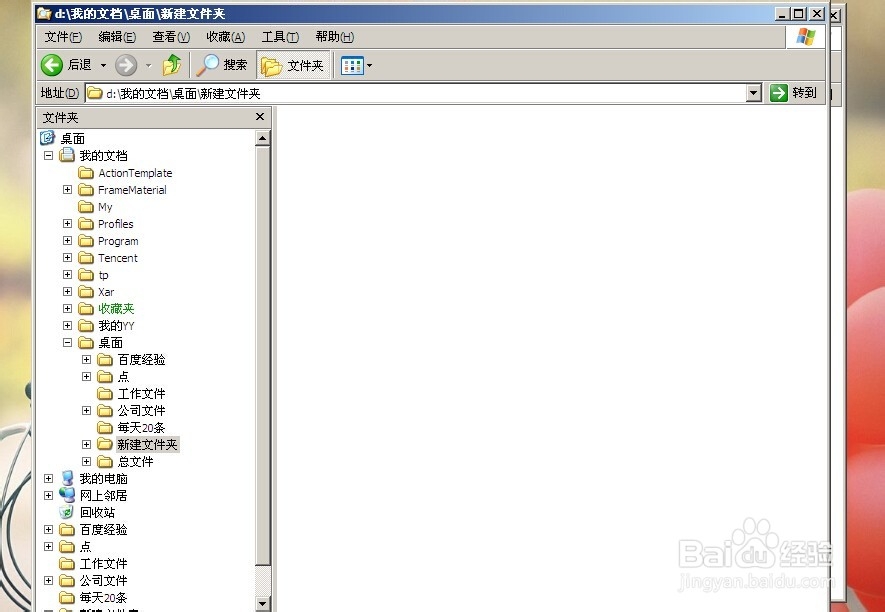The width and height of the screenshot is (885, 612).
Task: Click the folder tree scrollbar thumb
Action: tap(262, 355)
